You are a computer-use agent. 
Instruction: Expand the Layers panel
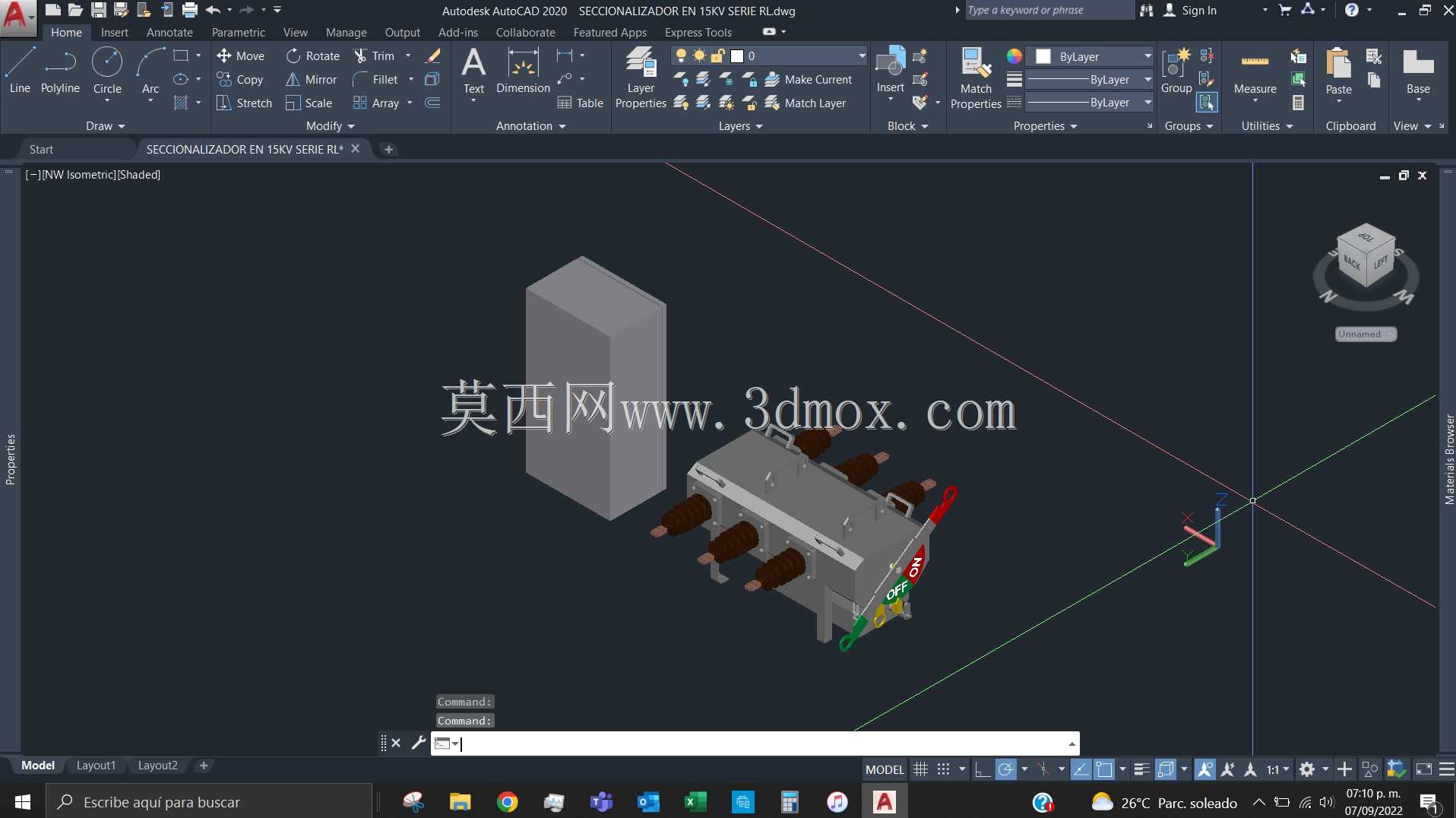[x=740, y=126]
